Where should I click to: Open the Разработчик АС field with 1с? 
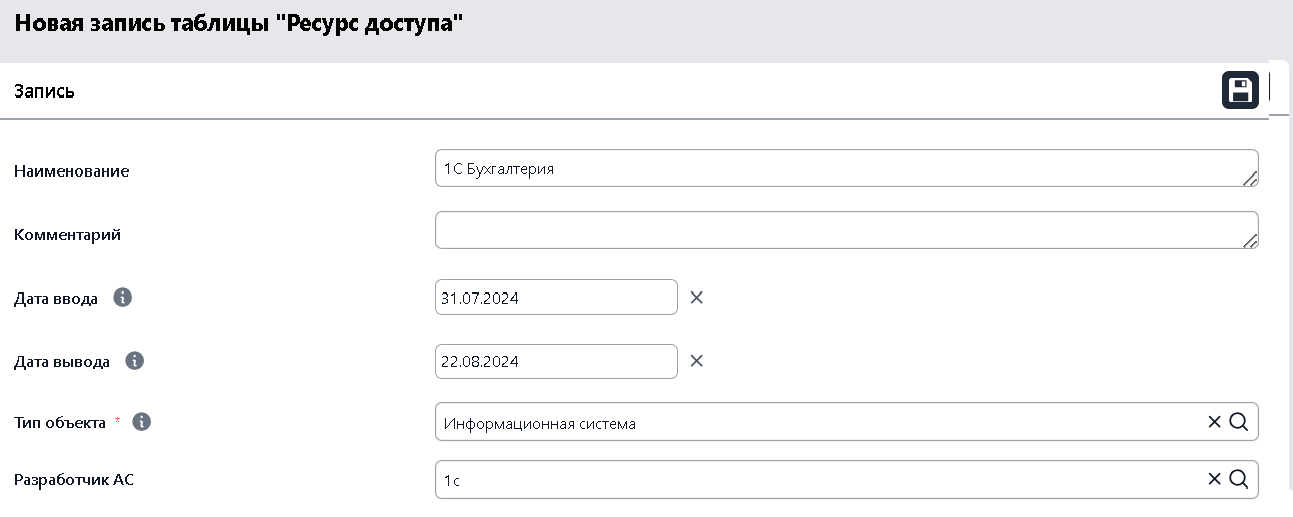(846, 479)
